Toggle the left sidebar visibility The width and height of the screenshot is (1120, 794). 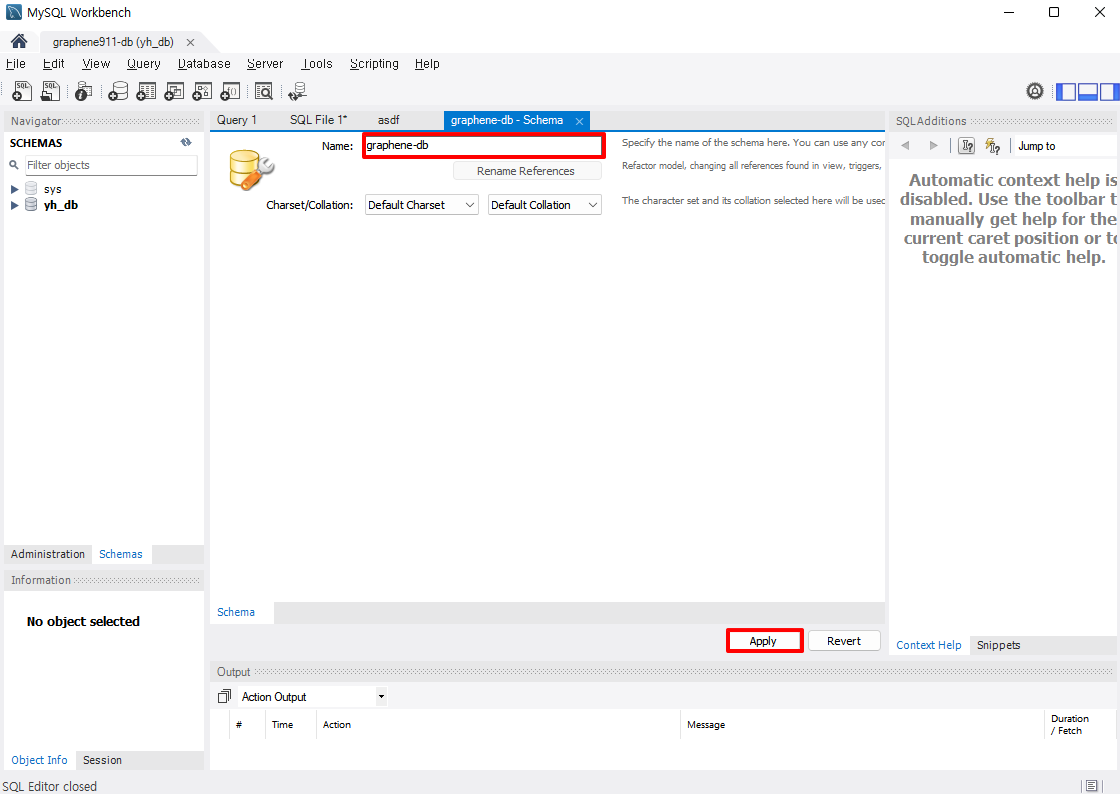[1066, 91]
